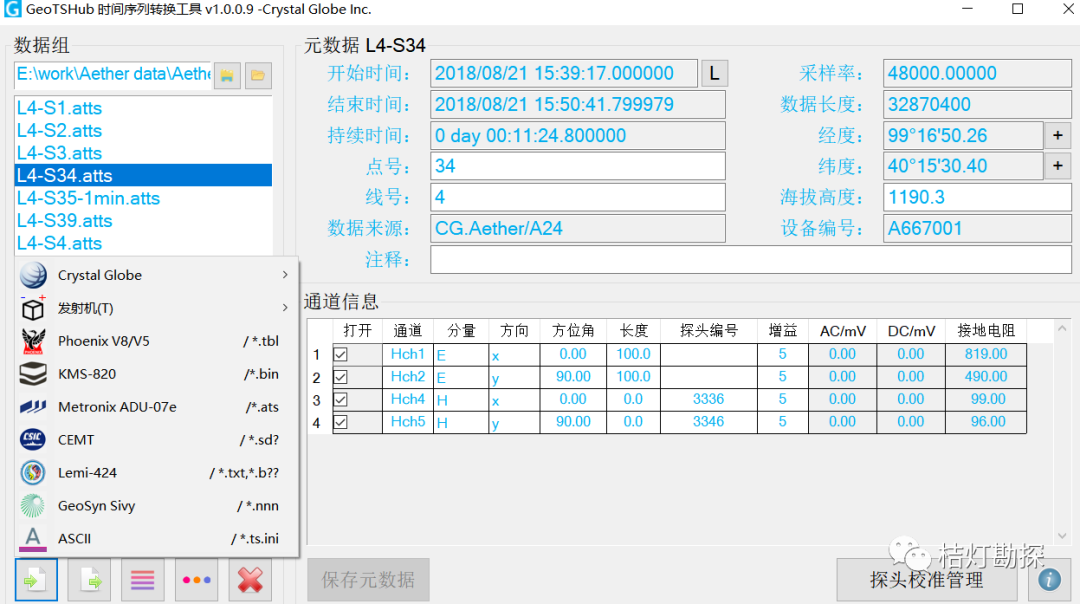Click the blue info icon button

[x=1049, y=580]
